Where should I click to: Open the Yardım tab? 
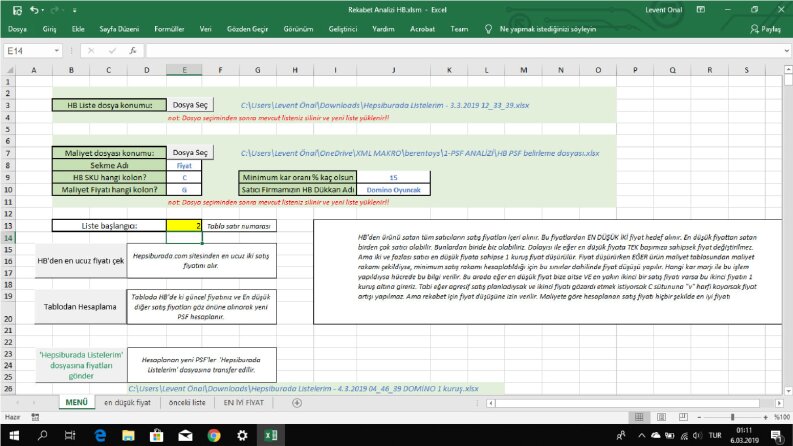pos(383,29)
